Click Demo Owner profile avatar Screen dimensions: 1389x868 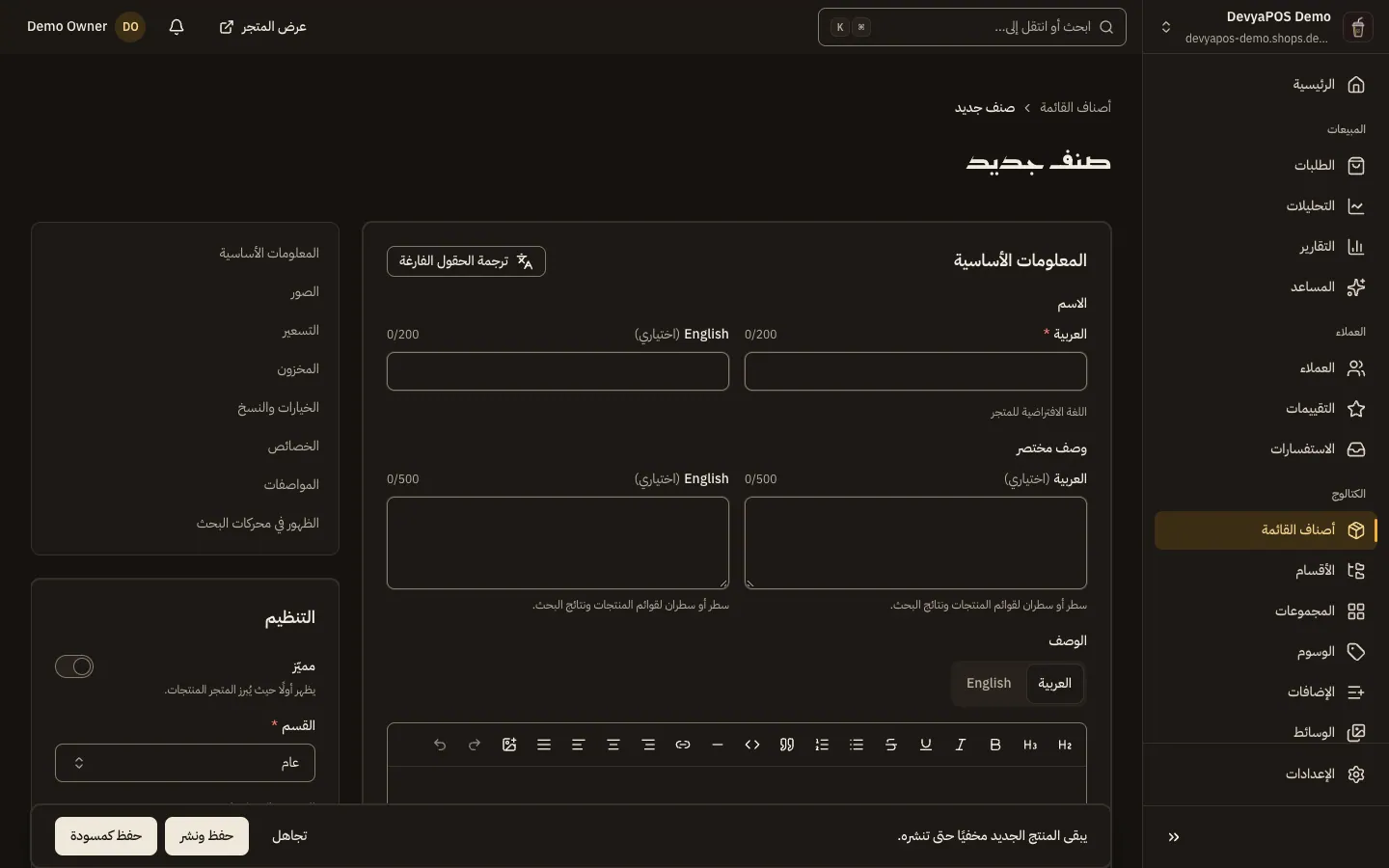point(130,27)
